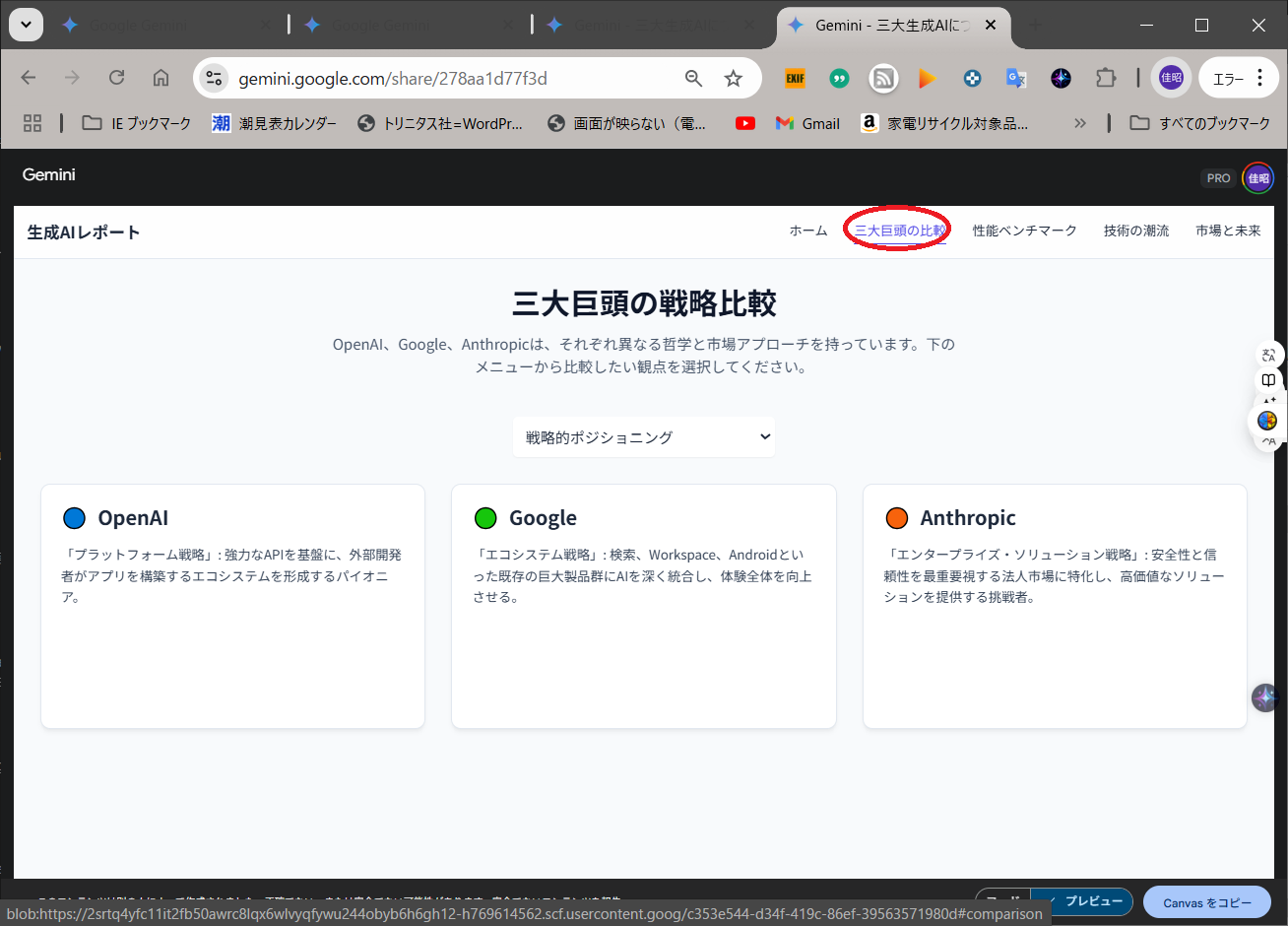Open the tab search chevron button

coord(26,25)
